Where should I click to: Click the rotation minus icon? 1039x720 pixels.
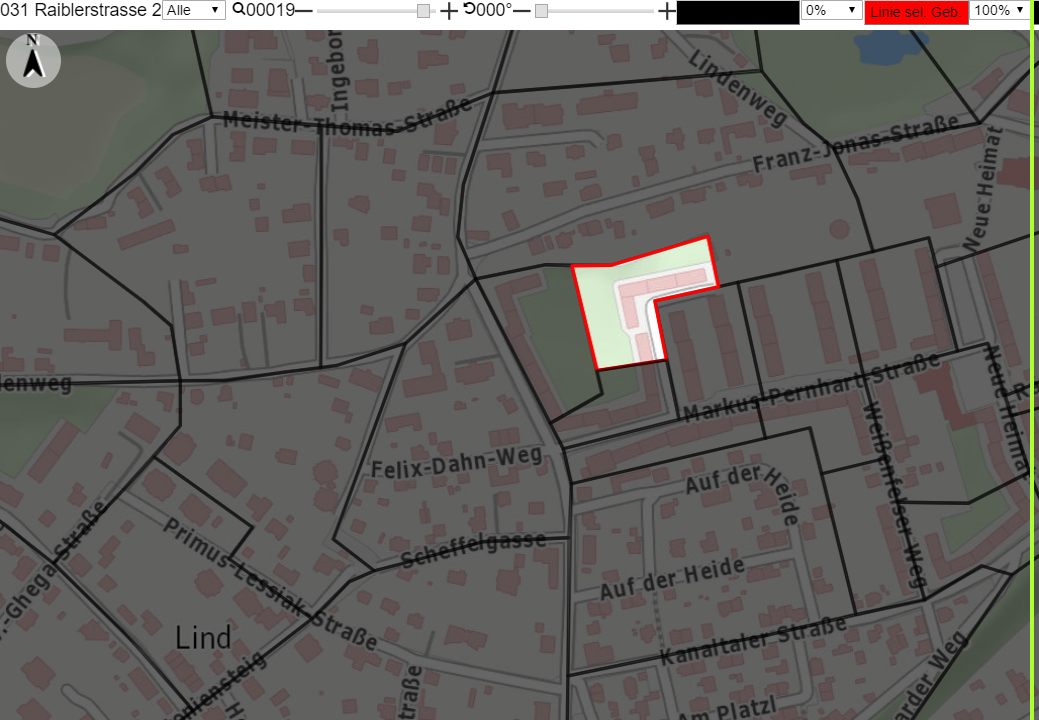[x=522, y=11]
